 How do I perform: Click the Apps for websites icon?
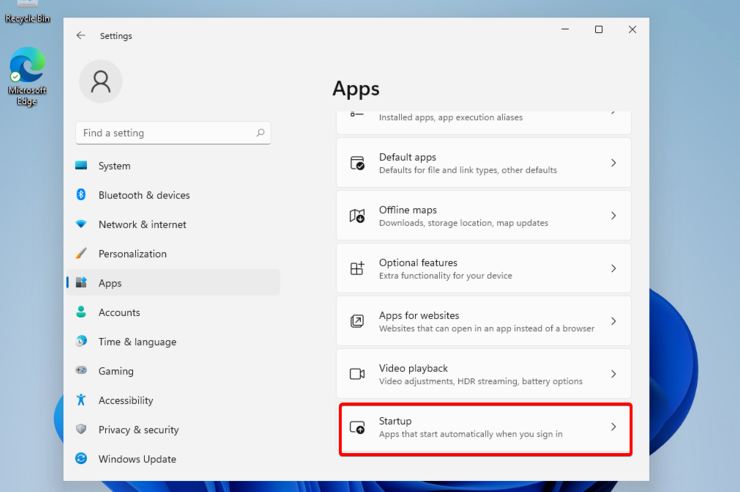click(x=357, y=321)
